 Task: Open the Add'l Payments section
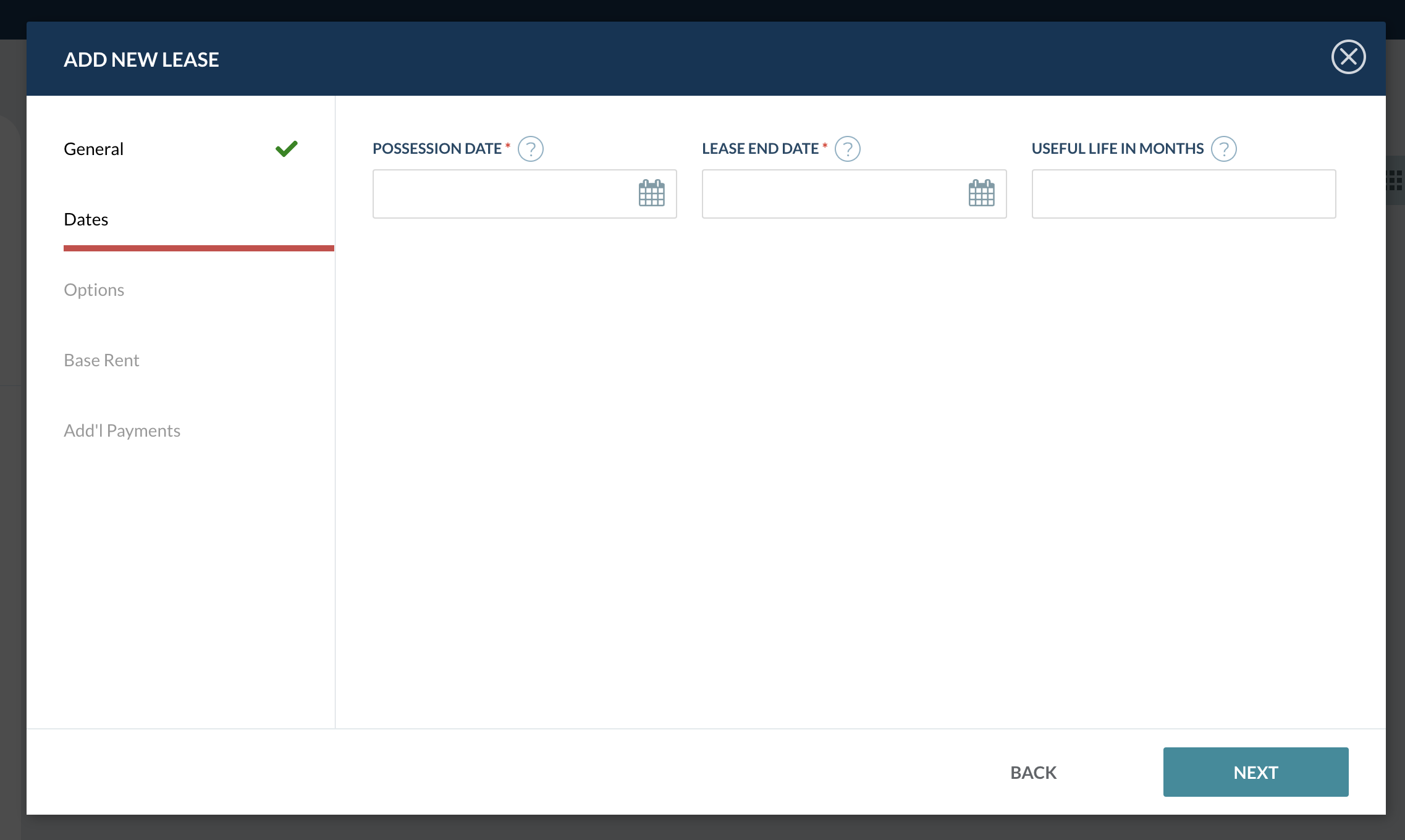pyautogui.click(x=122, y=430)
